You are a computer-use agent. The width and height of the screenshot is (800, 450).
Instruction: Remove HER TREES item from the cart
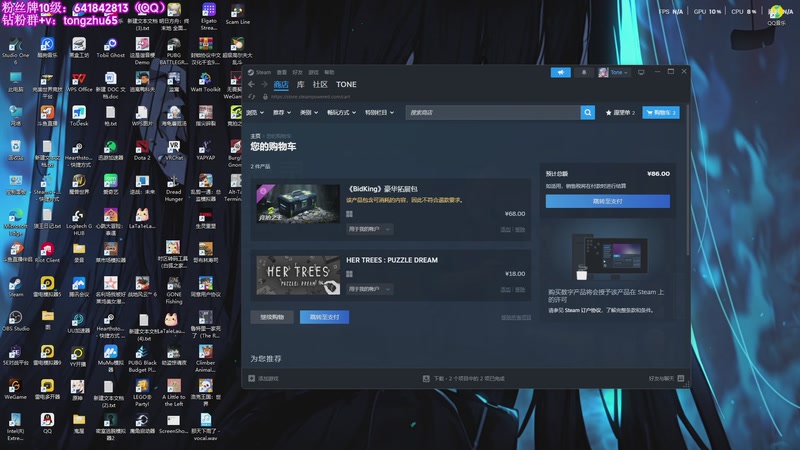[x=520, y=290]
